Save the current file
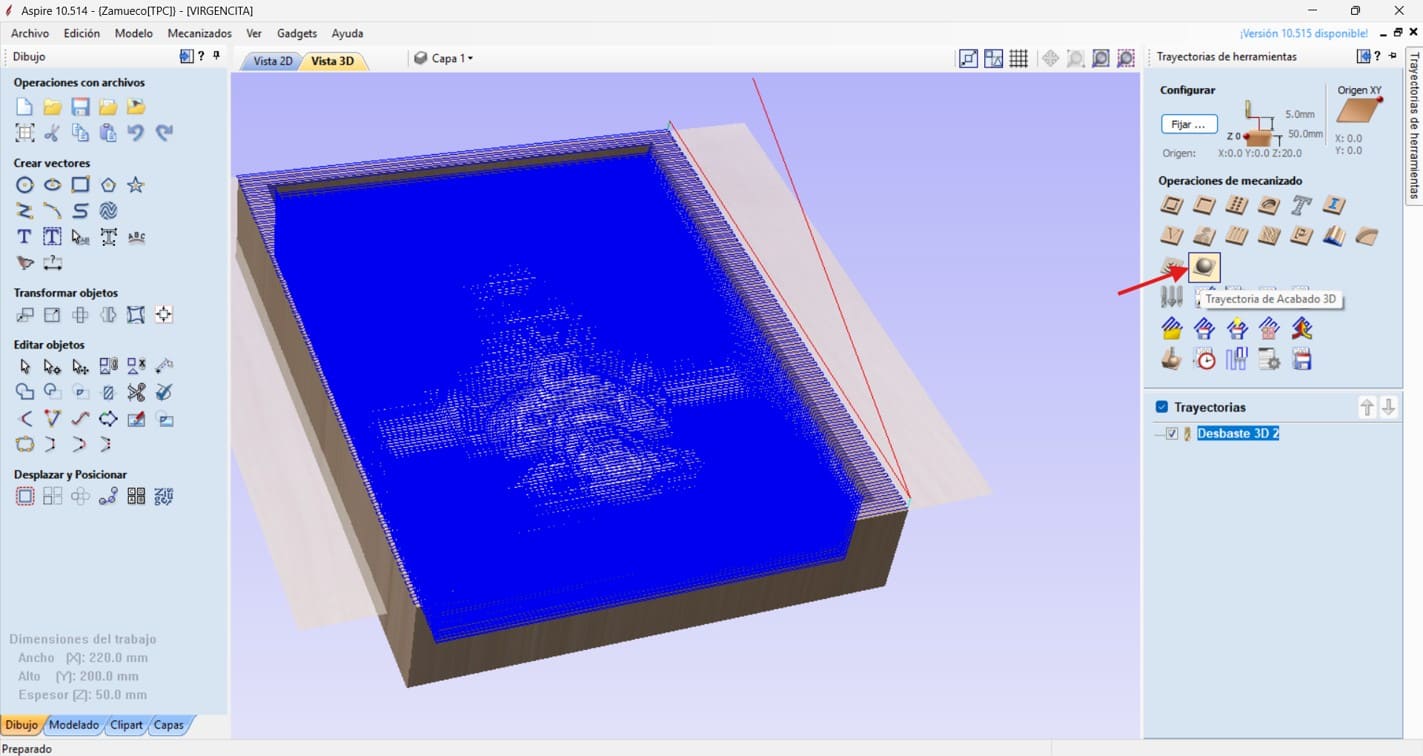The width and height of the screenshot is (1423, 756). [81, 107]
